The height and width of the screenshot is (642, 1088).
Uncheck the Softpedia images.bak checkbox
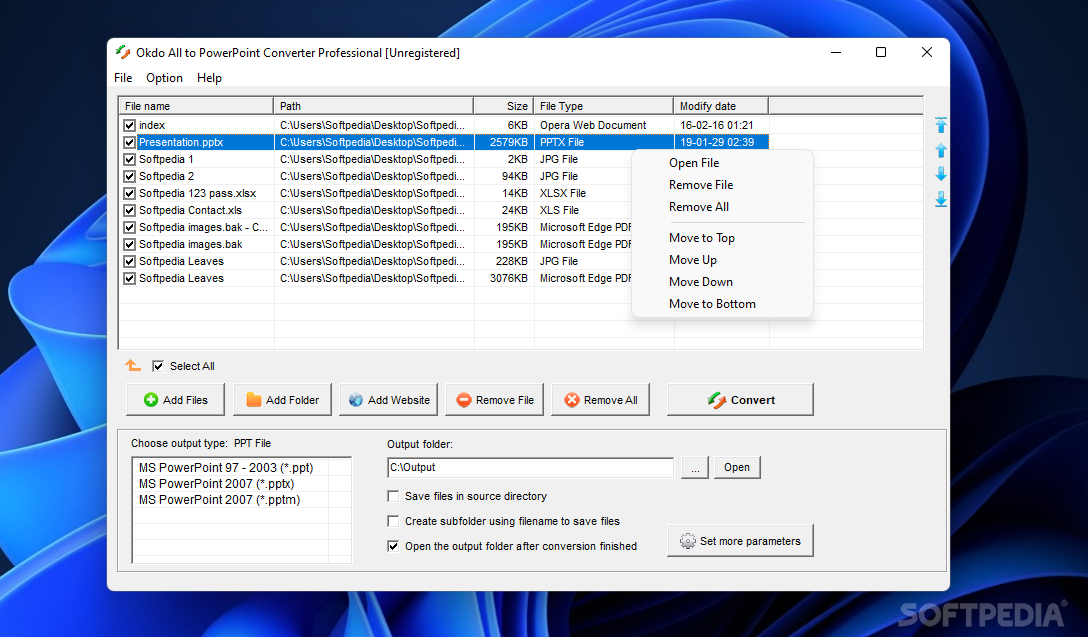[129, 244]
